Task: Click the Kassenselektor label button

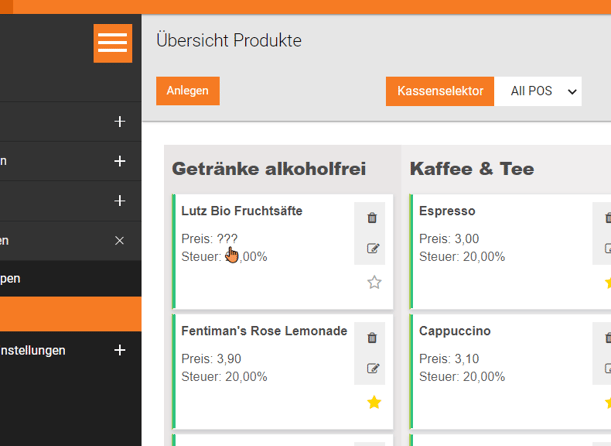Action: point(440,91)
